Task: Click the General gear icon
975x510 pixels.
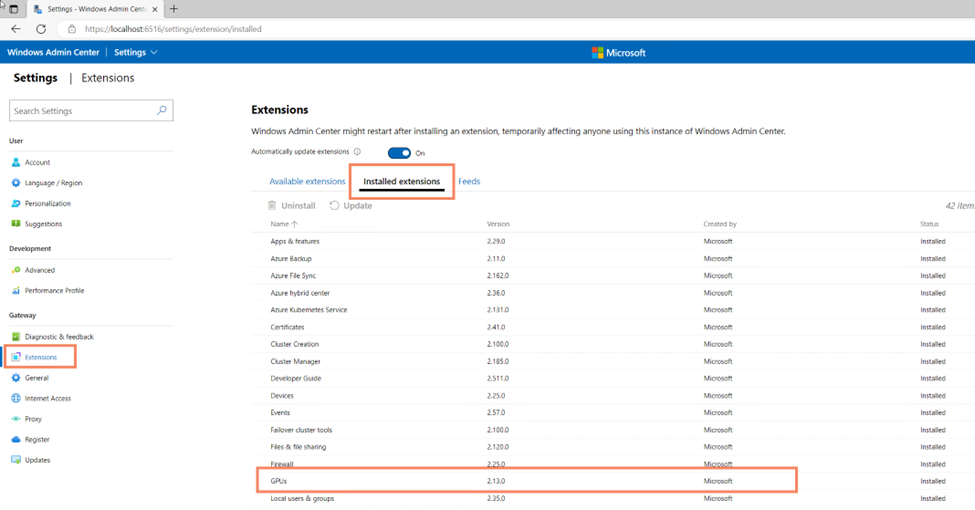Action: (x=16, y=378)
